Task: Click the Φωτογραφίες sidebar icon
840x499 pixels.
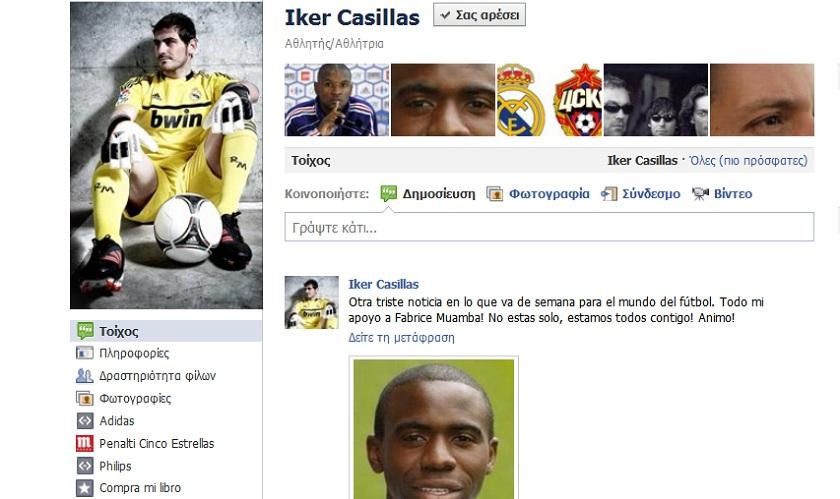Action: [x=85, y=398]
